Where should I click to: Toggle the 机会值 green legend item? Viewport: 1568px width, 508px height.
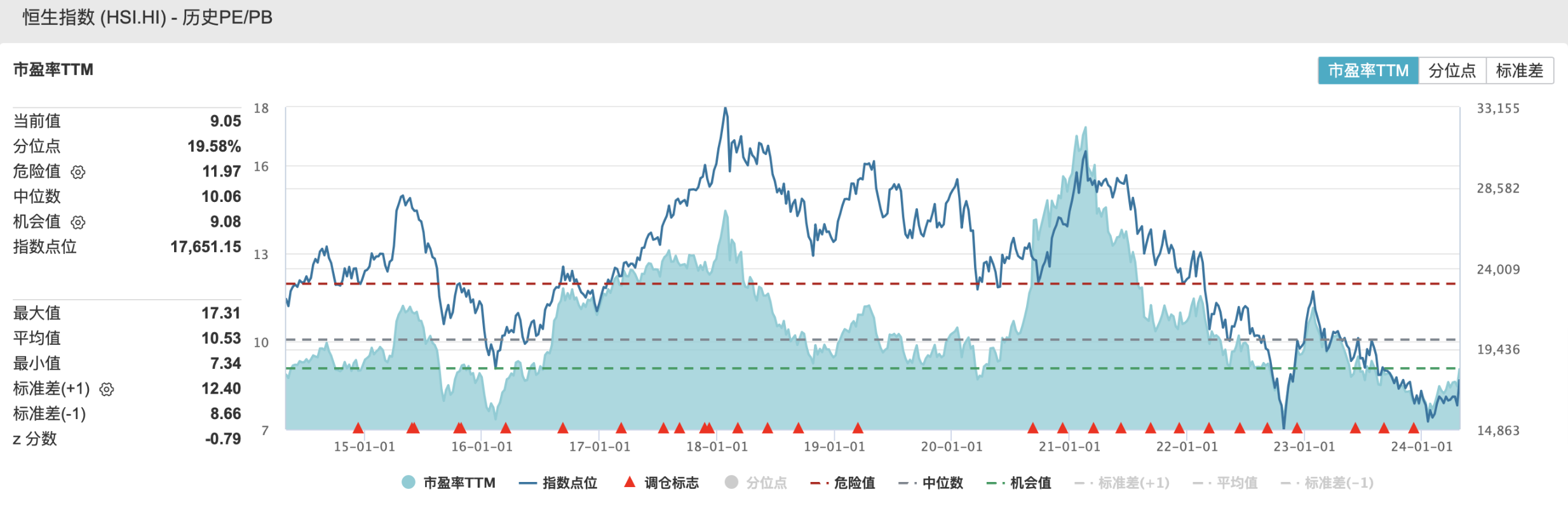[1030, 483]
